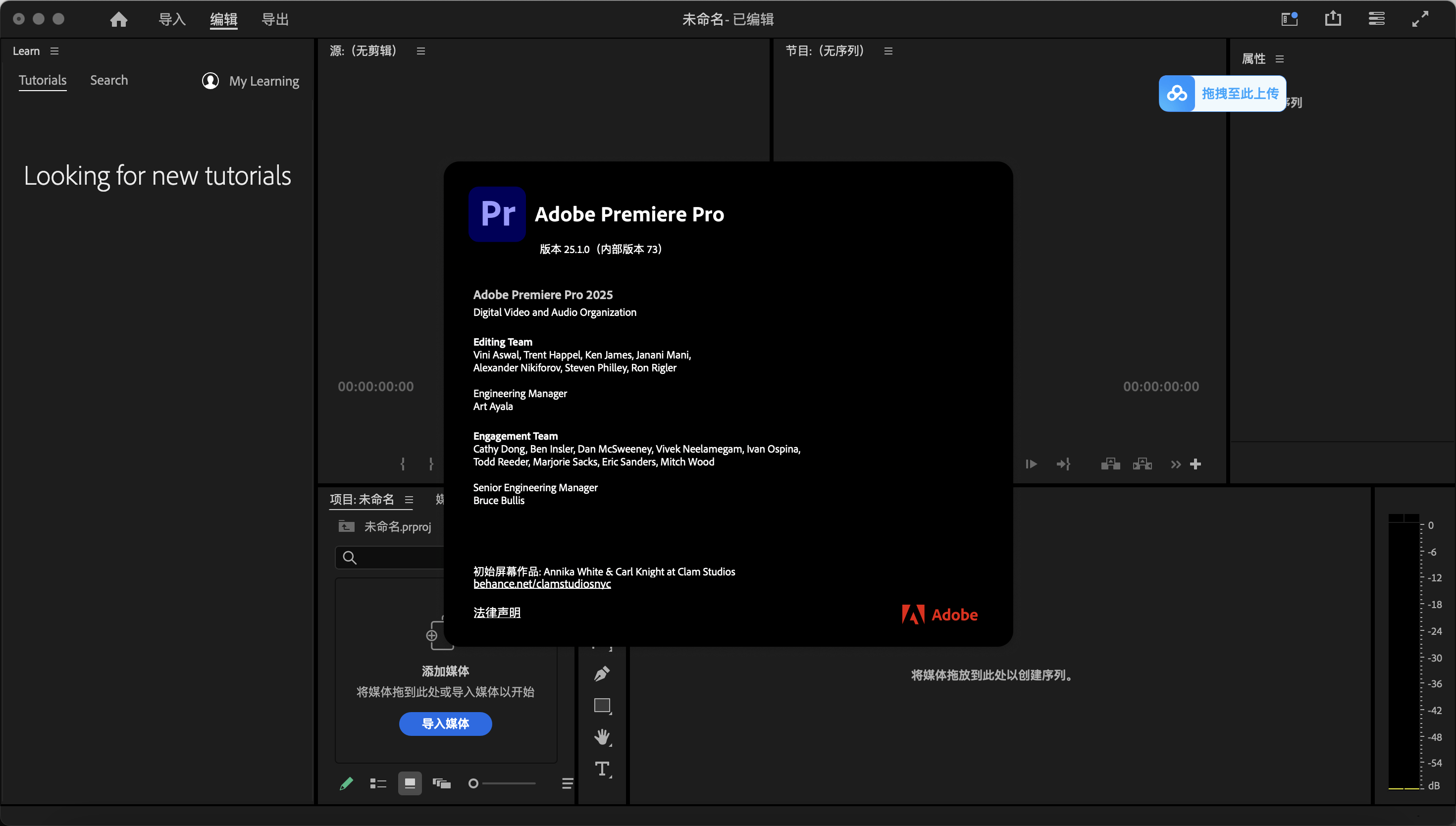Click 导入媒体 Import Media button
1456x826 pixels.
[445, 723]
